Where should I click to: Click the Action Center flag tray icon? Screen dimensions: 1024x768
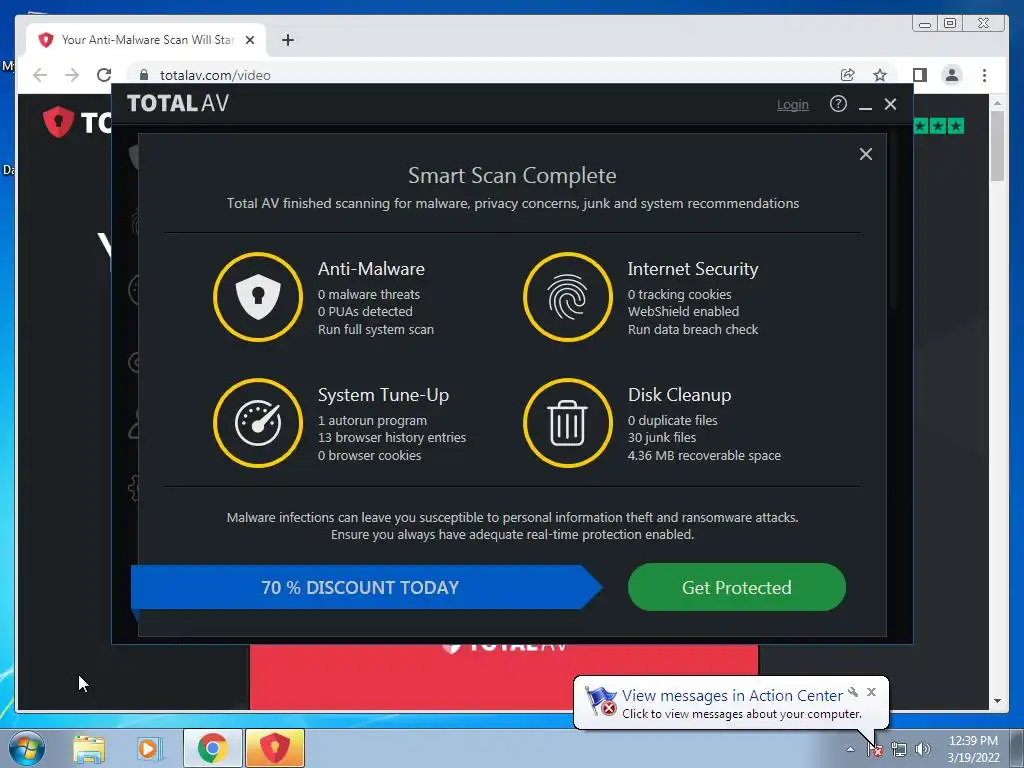875,749
